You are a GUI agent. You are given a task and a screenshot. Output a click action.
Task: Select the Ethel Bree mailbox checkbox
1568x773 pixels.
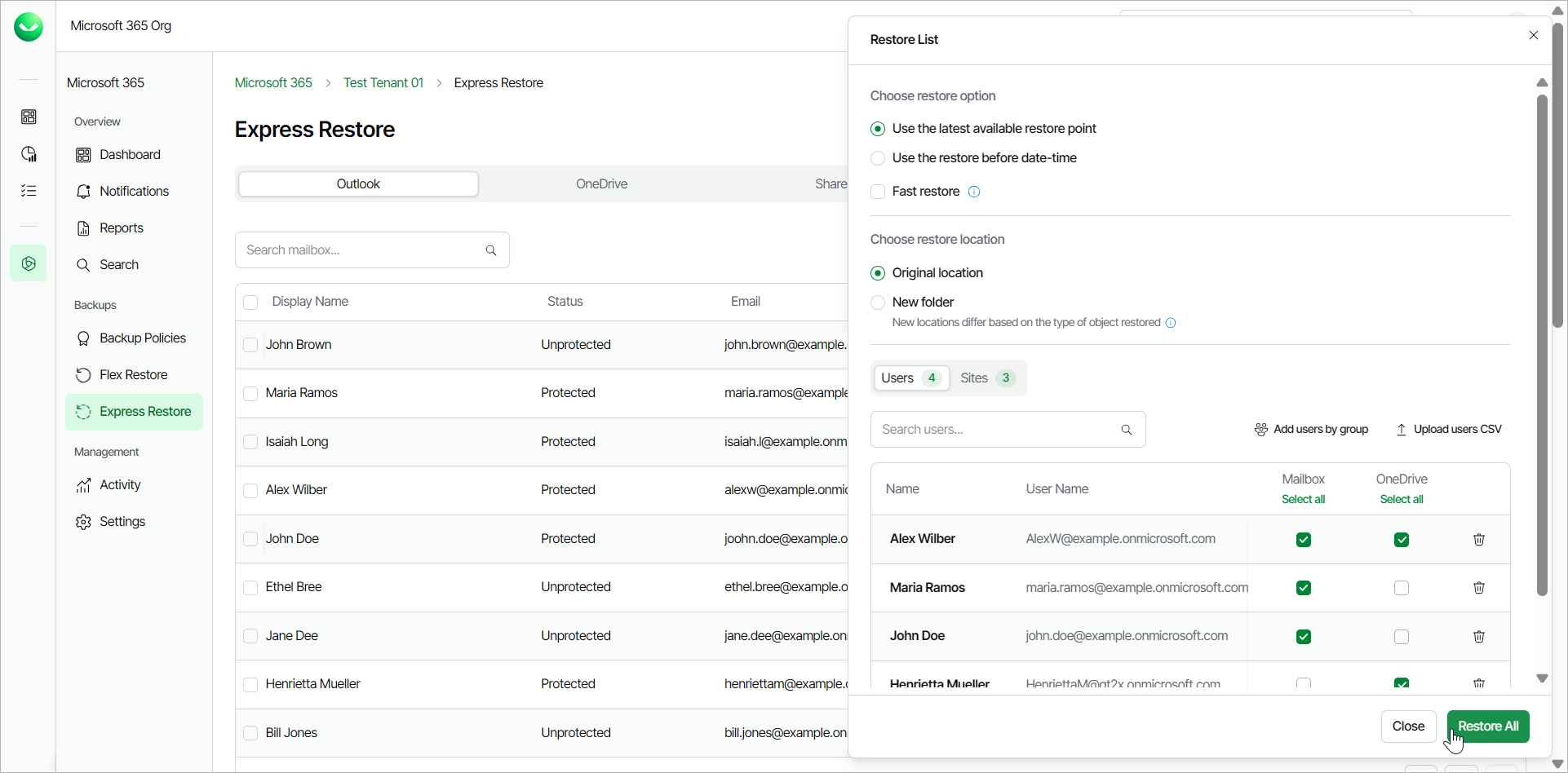(x=250, y=588)
